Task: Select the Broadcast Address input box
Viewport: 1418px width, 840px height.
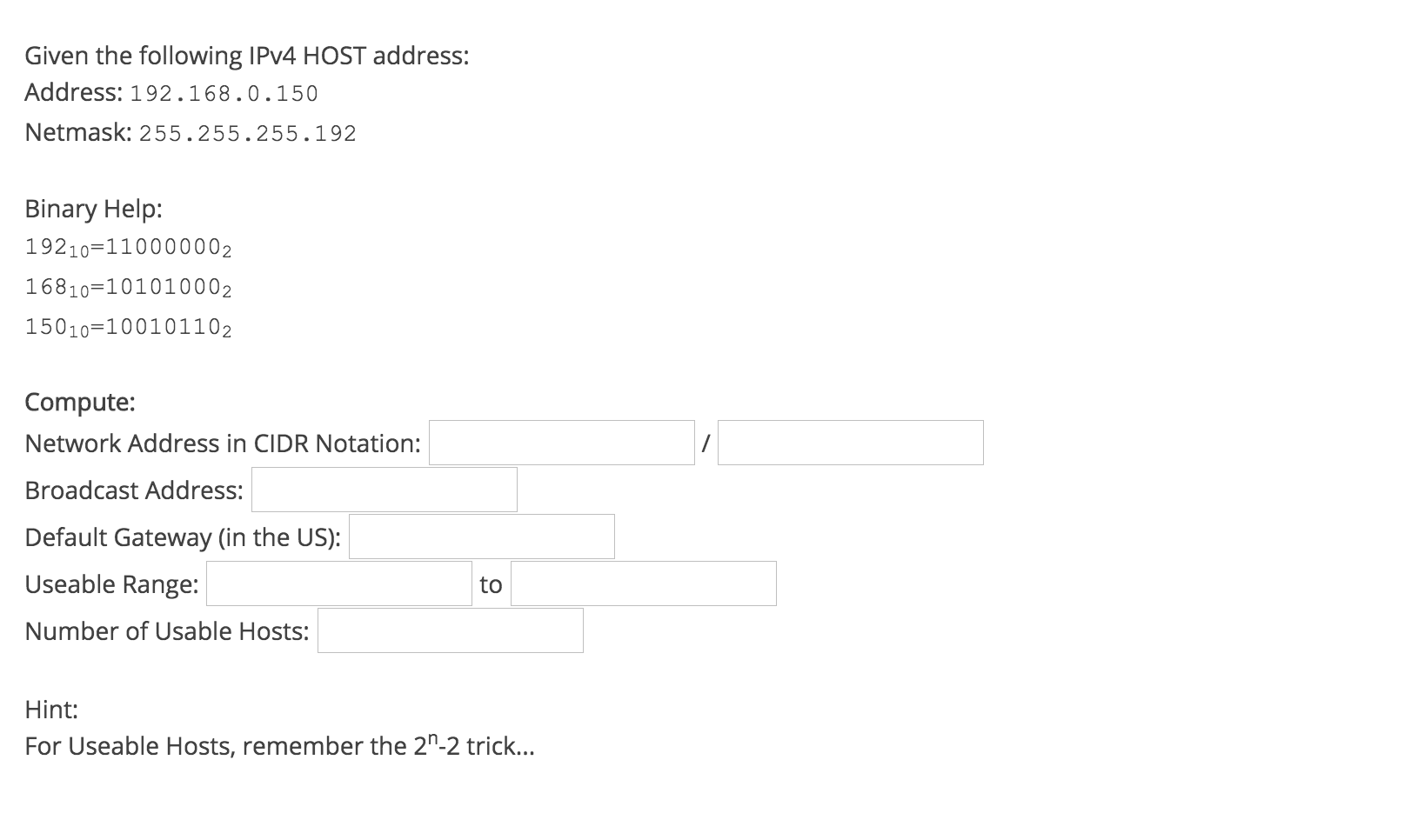Action: click(384, 490)
